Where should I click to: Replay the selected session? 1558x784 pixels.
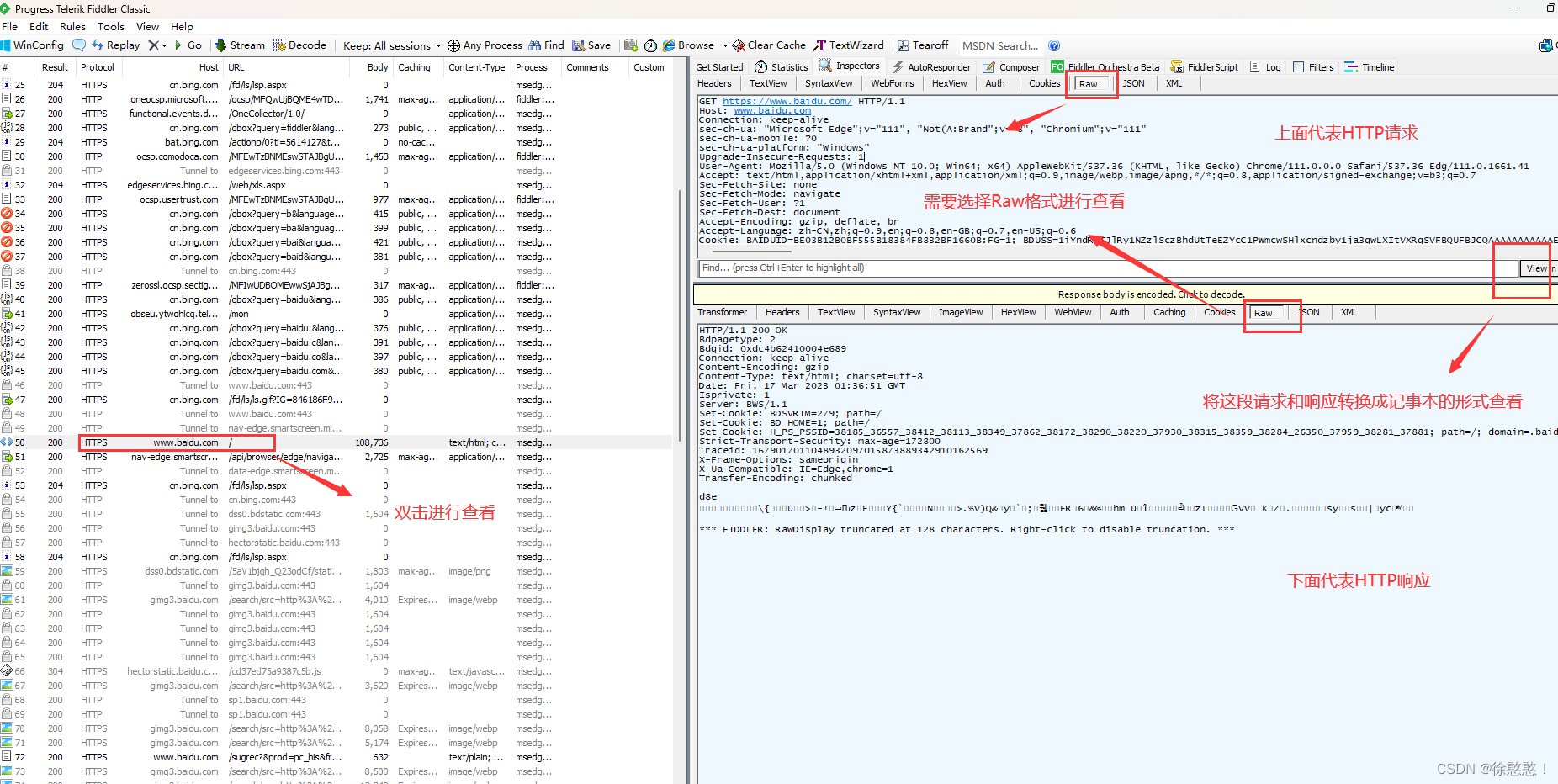tap(115, 45)
